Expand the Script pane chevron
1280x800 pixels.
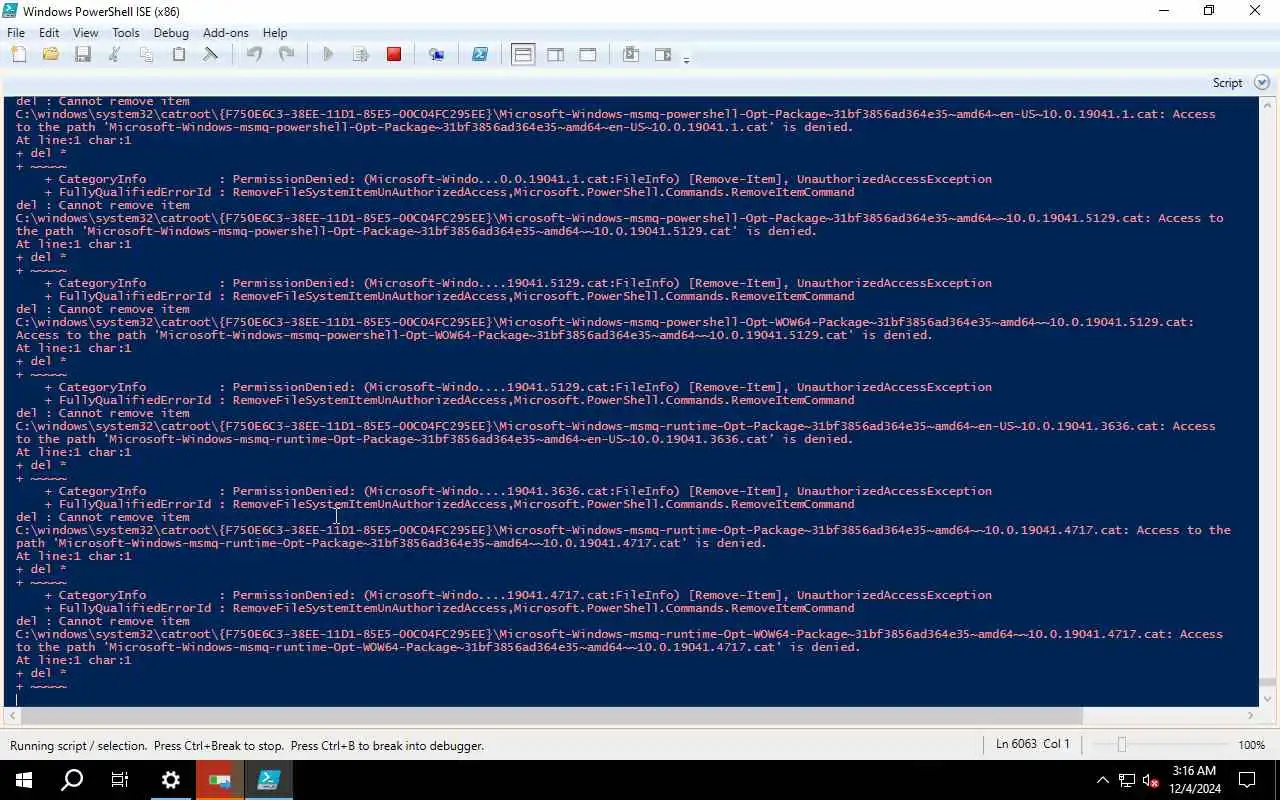(x=1261, y=83)
